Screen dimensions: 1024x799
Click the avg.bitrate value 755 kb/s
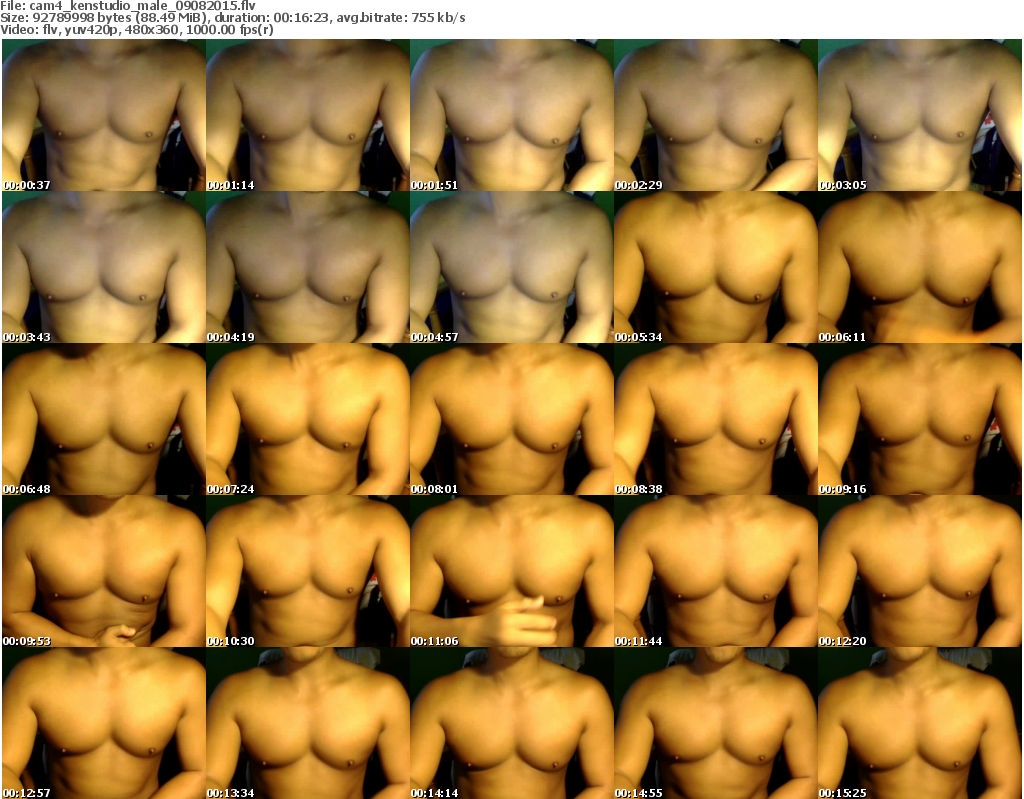point(439,18)
